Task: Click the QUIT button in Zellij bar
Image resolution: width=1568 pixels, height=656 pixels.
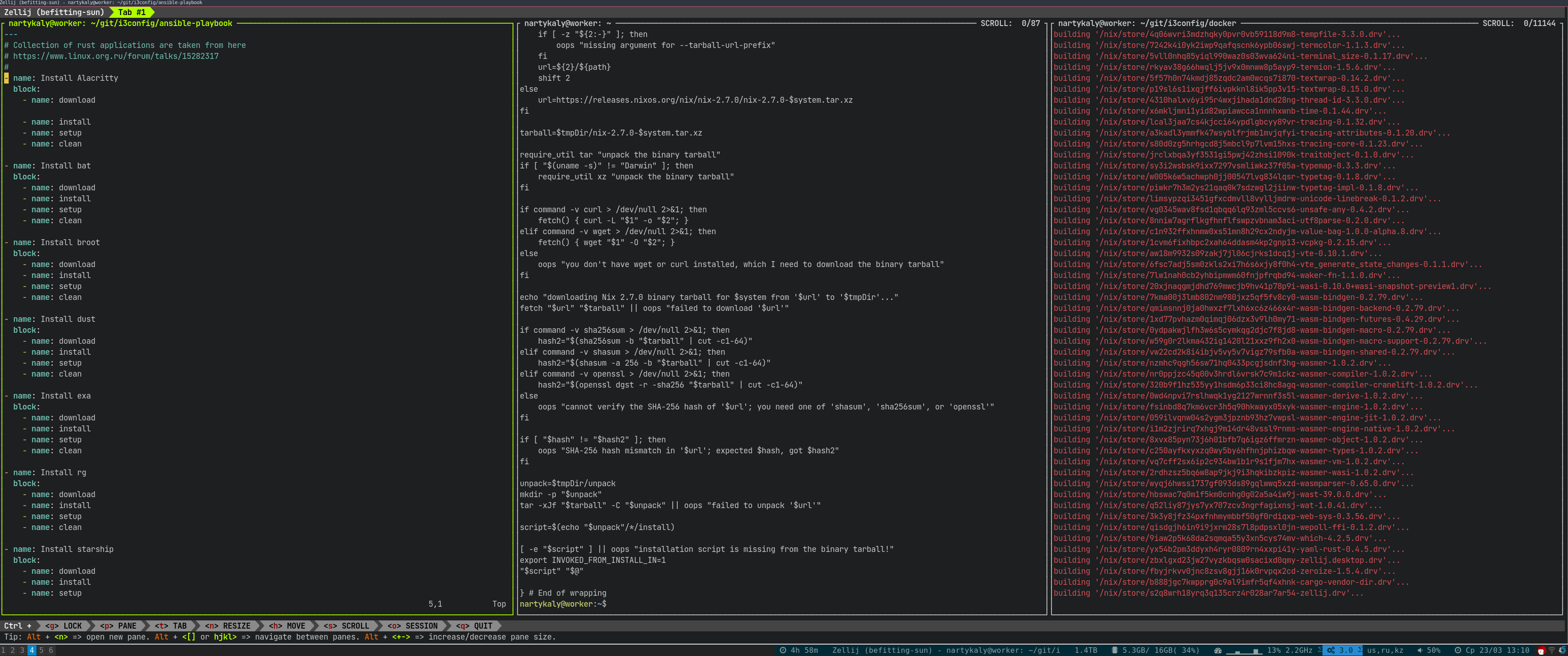Action: (474, 626)
